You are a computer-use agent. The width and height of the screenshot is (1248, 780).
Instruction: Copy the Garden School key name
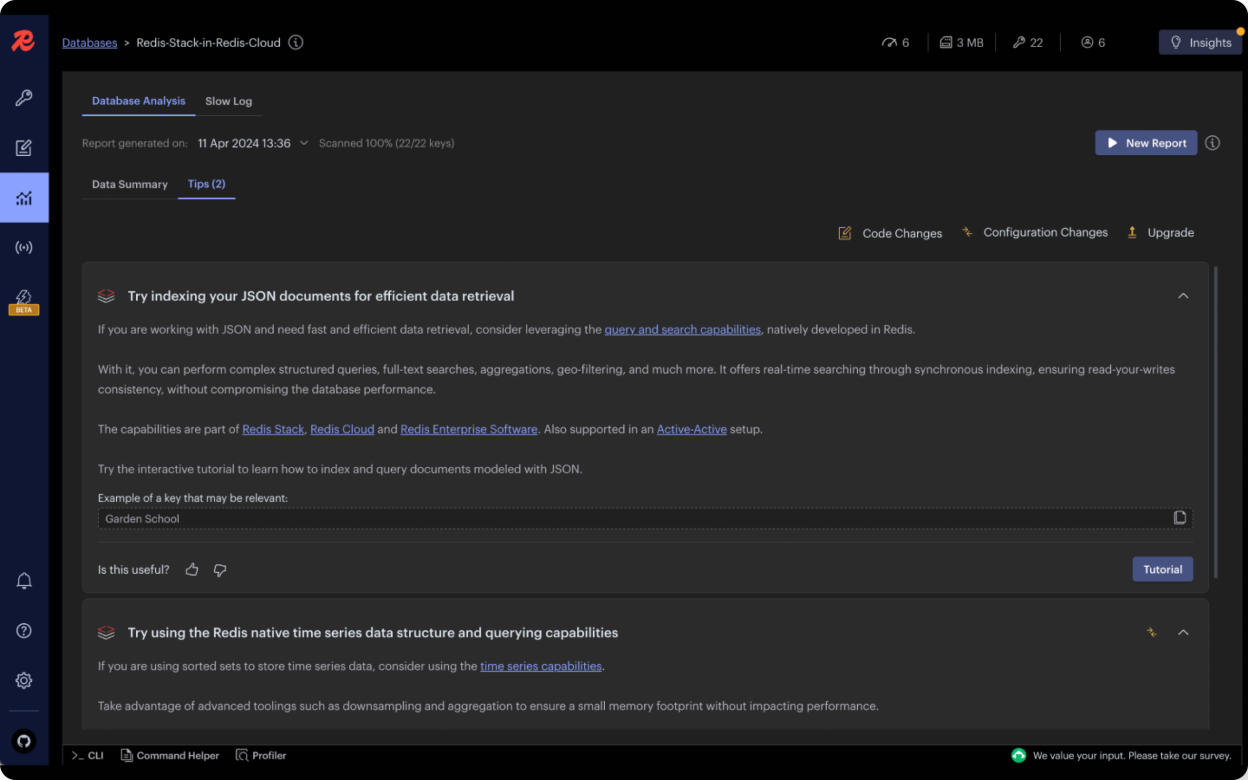coord(1180,518)
